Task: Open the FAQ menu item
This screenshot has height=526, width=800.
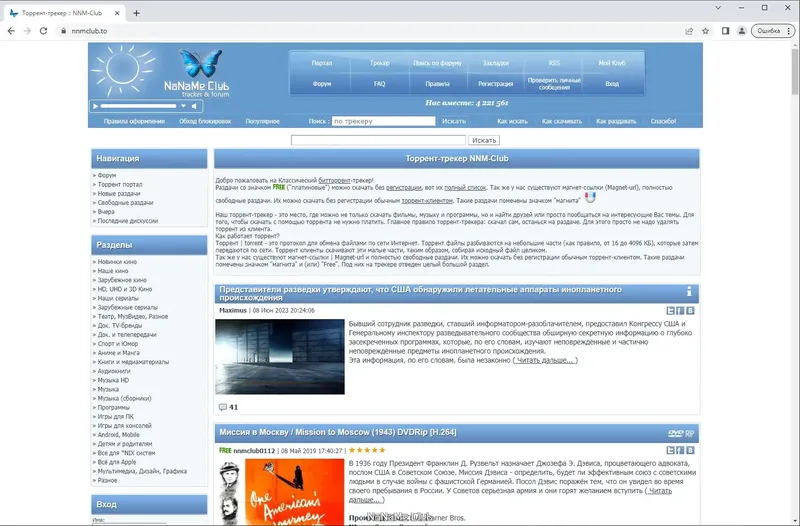Action: click(379, 84)
